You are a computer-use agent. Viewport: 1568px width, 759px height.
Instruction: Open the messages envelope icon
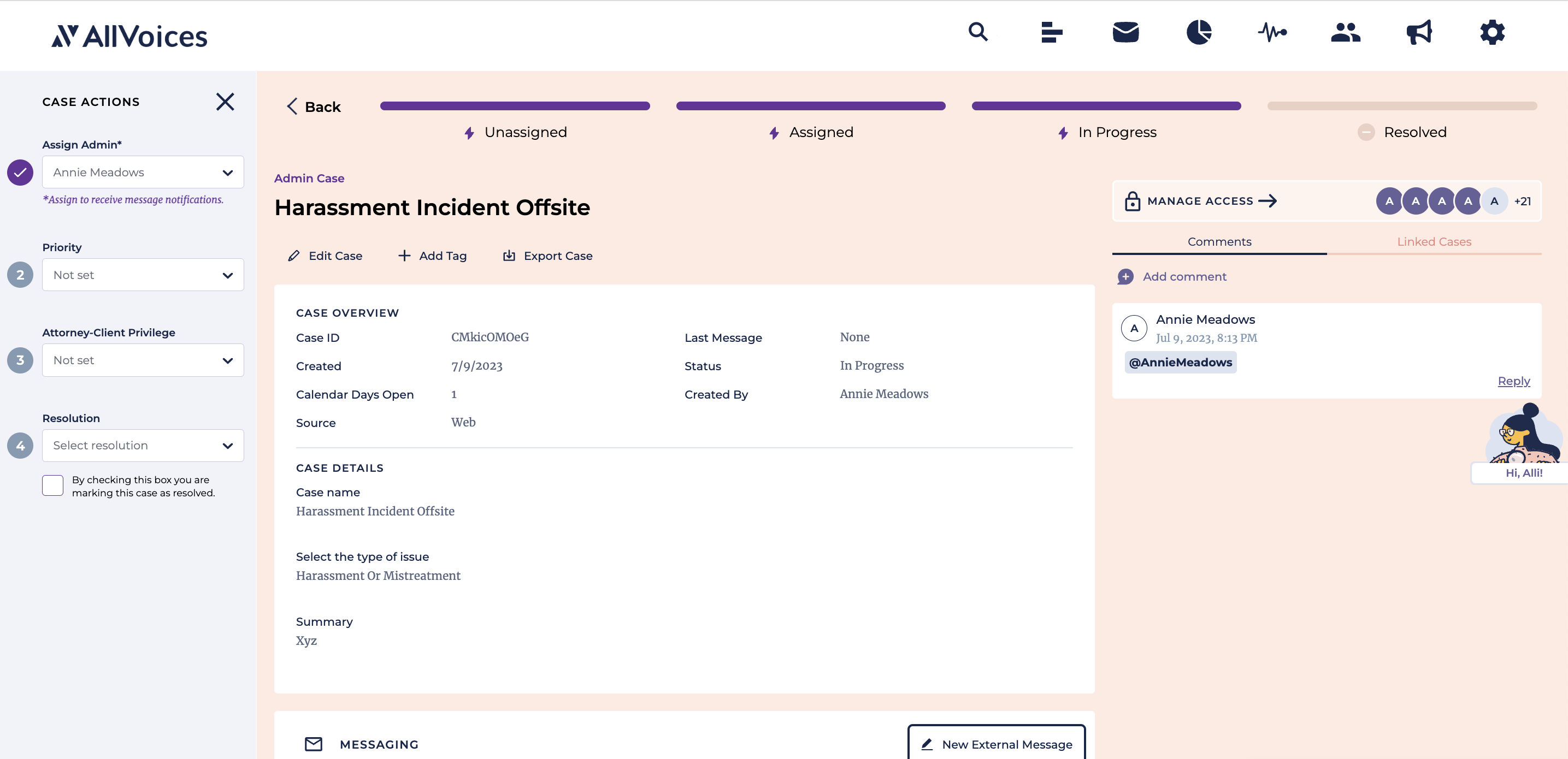(1125, 33)
